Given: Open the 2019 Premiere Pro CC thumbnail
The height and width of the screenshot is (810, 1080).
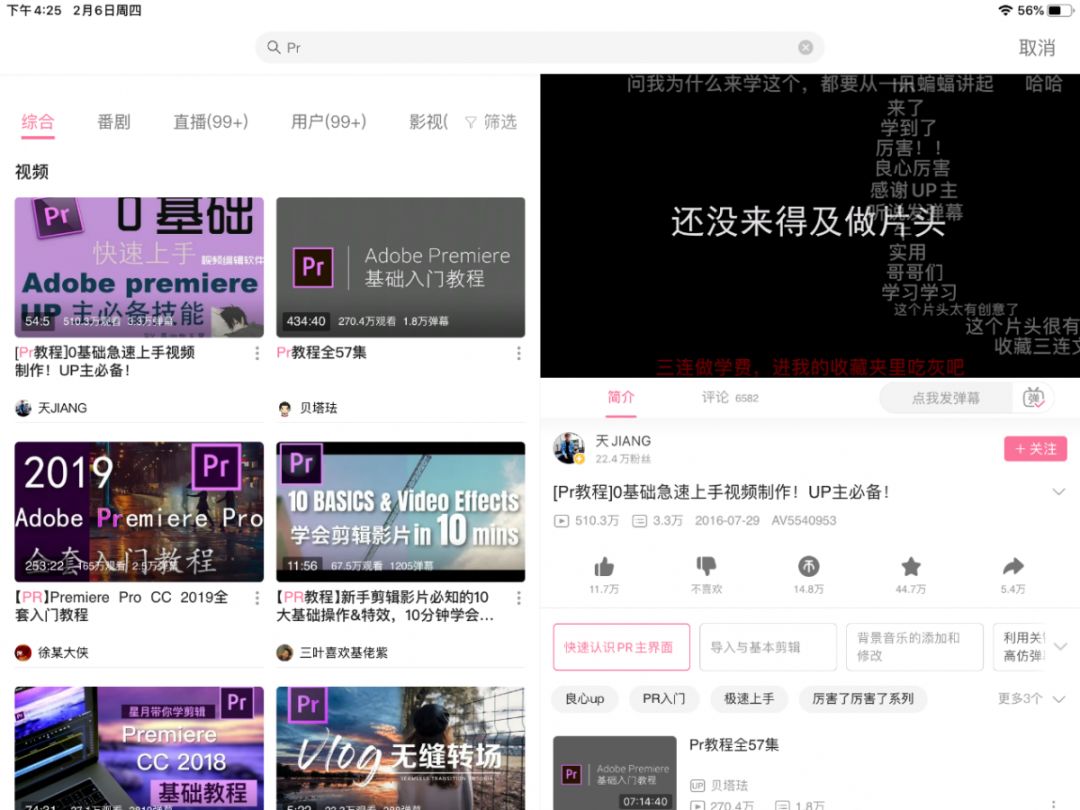Looking at the screenshot, I should point(139,512).
